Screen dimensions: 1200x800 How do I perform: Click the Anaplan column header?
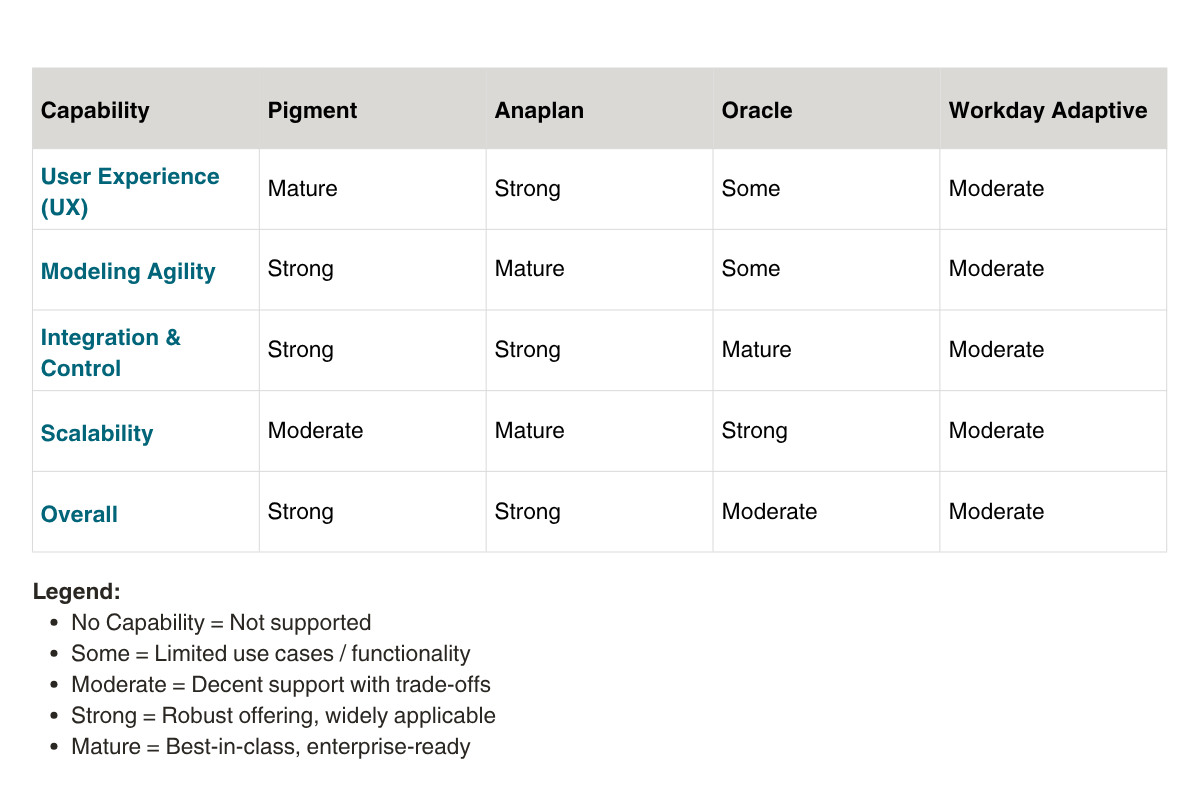[x=539, y=110]
